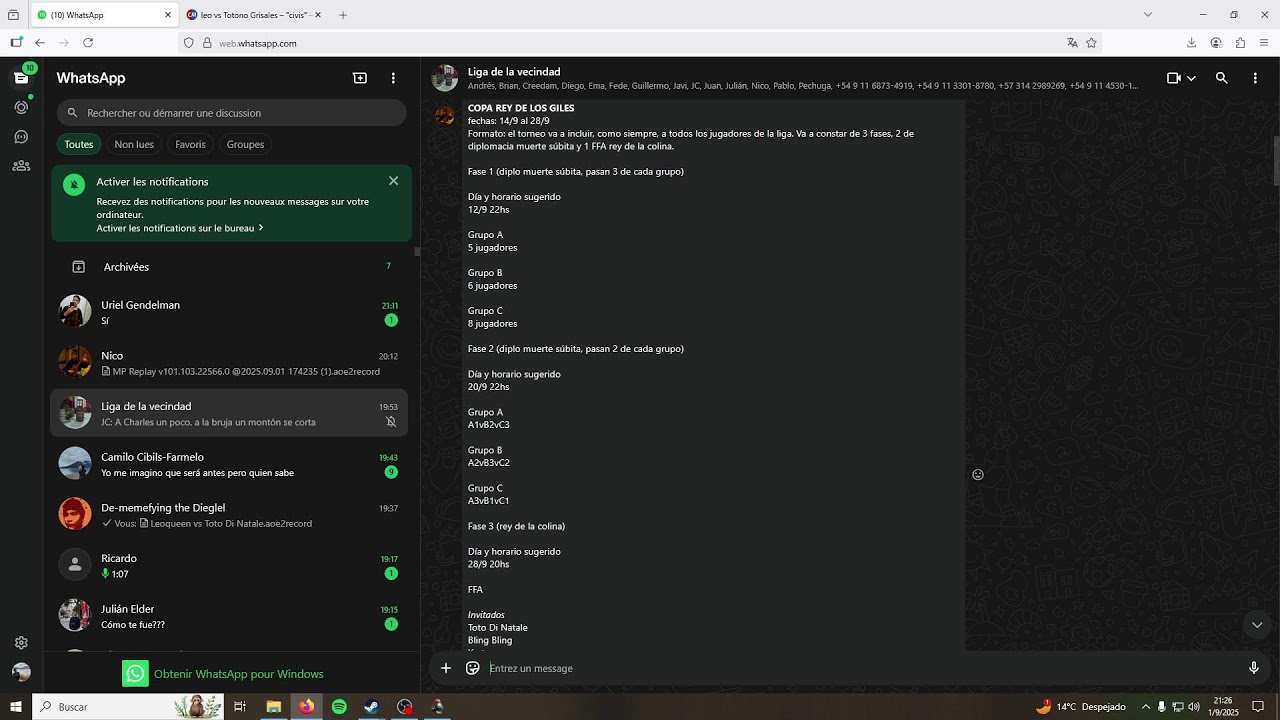The height and width of the screenshot is (720, 1280).
Task: Dismiss the notifications banner
Action: 393,181
